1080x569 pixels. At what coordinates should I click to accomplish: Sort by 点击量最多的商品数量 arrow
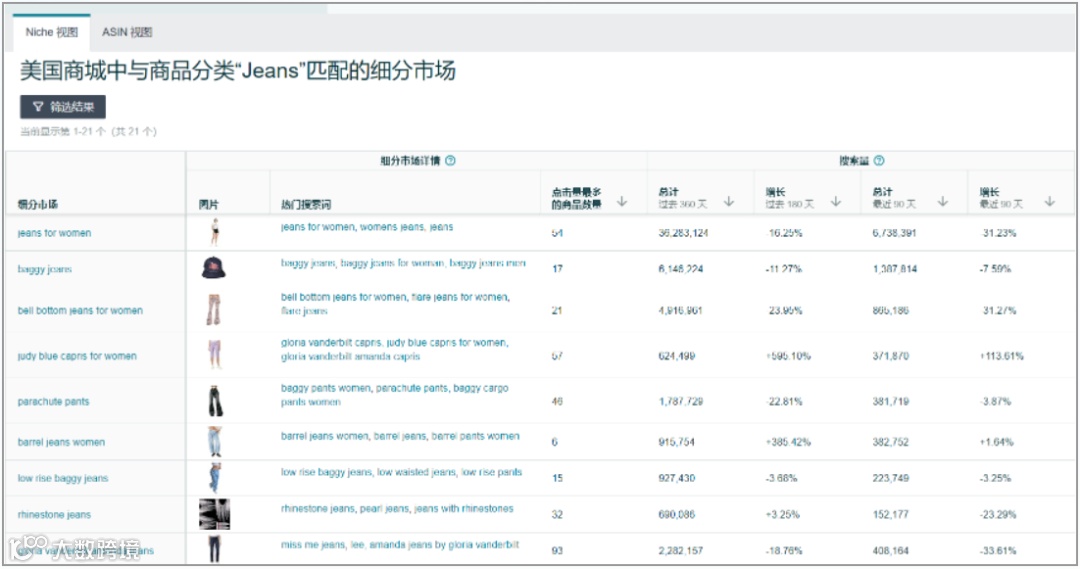pyautogui.click(x=622, y=201)
